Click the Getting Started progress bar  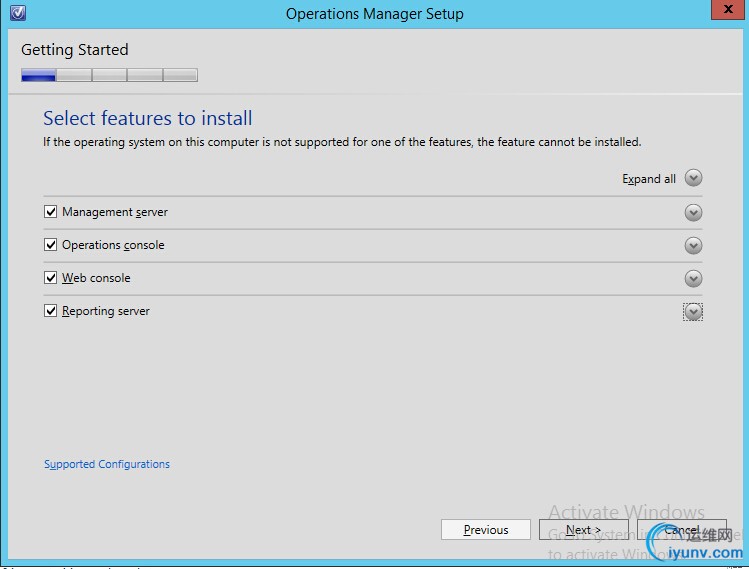click(109, 75)
